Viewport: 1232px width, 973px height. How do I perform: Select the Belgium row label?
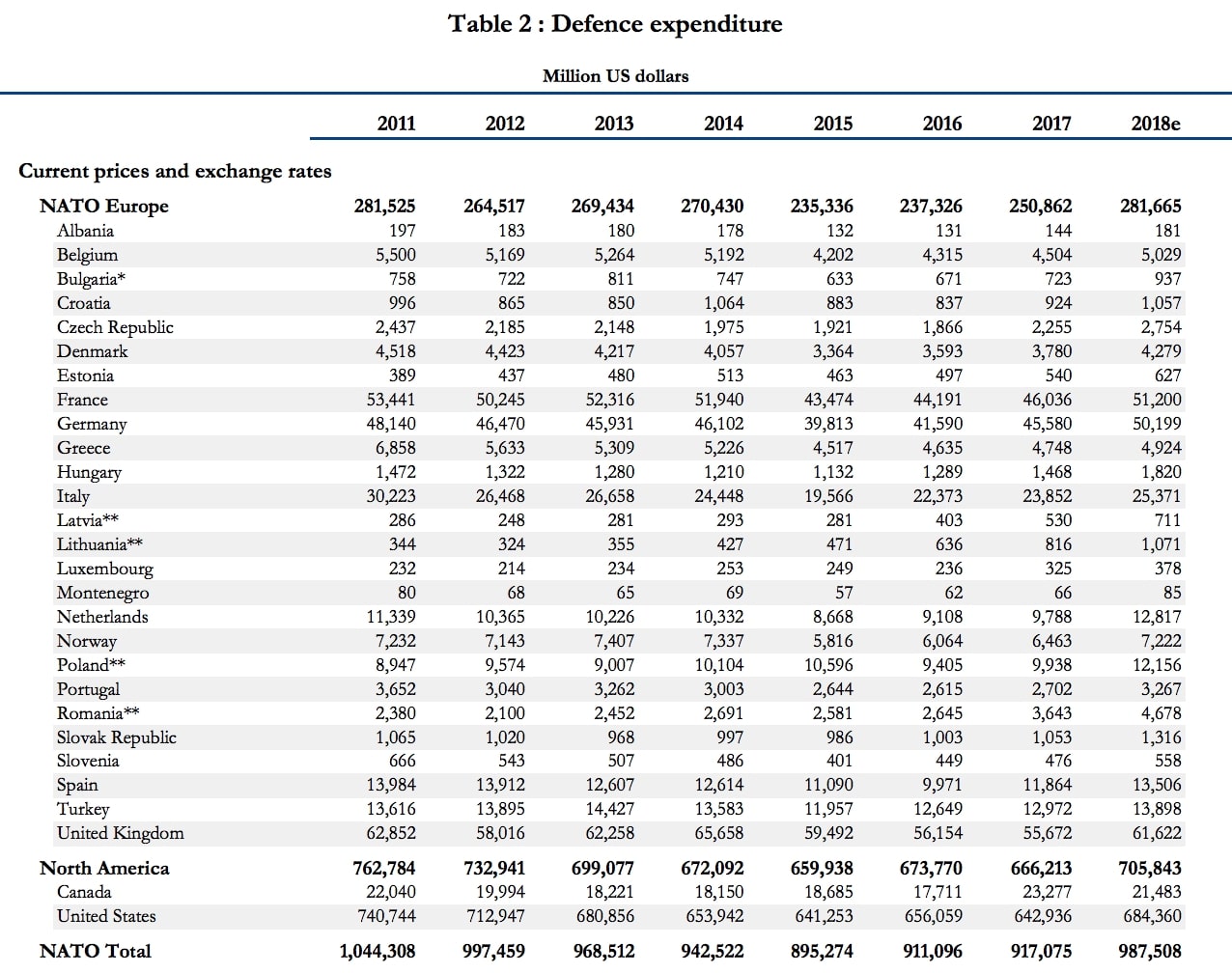pos(87,255)
